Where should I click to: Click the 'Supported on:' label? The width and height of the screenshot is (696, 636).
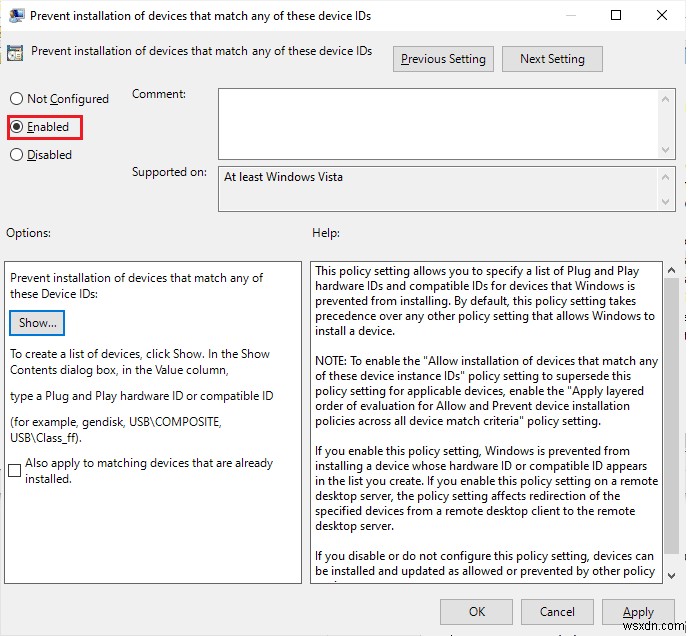click(169, 172)
